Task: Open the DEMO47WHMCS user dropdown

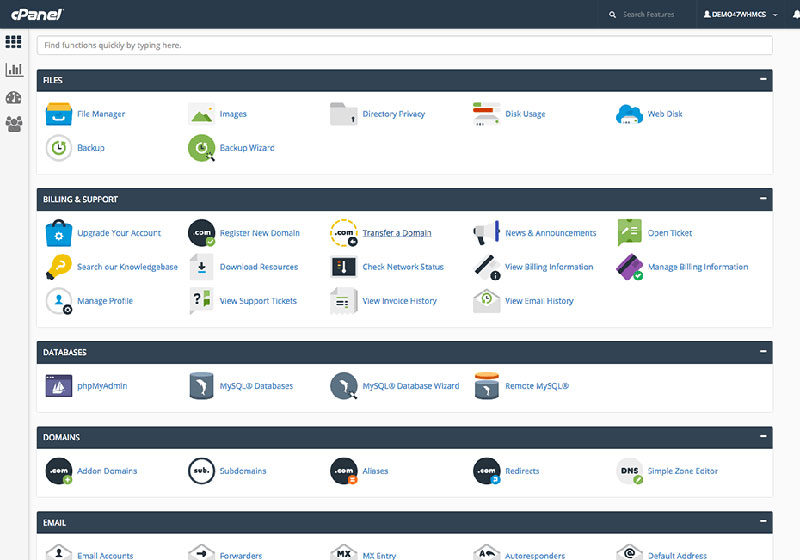Action: [x=740, y=14]
